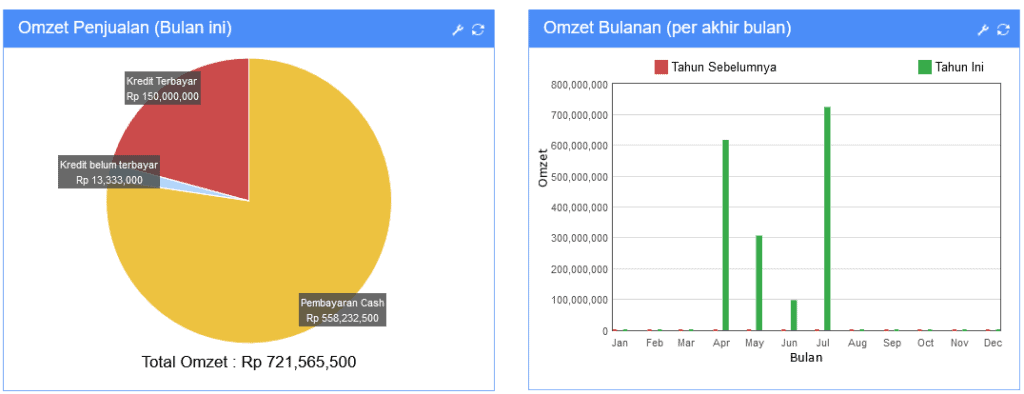Screen dimensions: 1024x394
Task: Click the Omzet Bulanan (per akhir bulan) title
Action: coord(667,28)
